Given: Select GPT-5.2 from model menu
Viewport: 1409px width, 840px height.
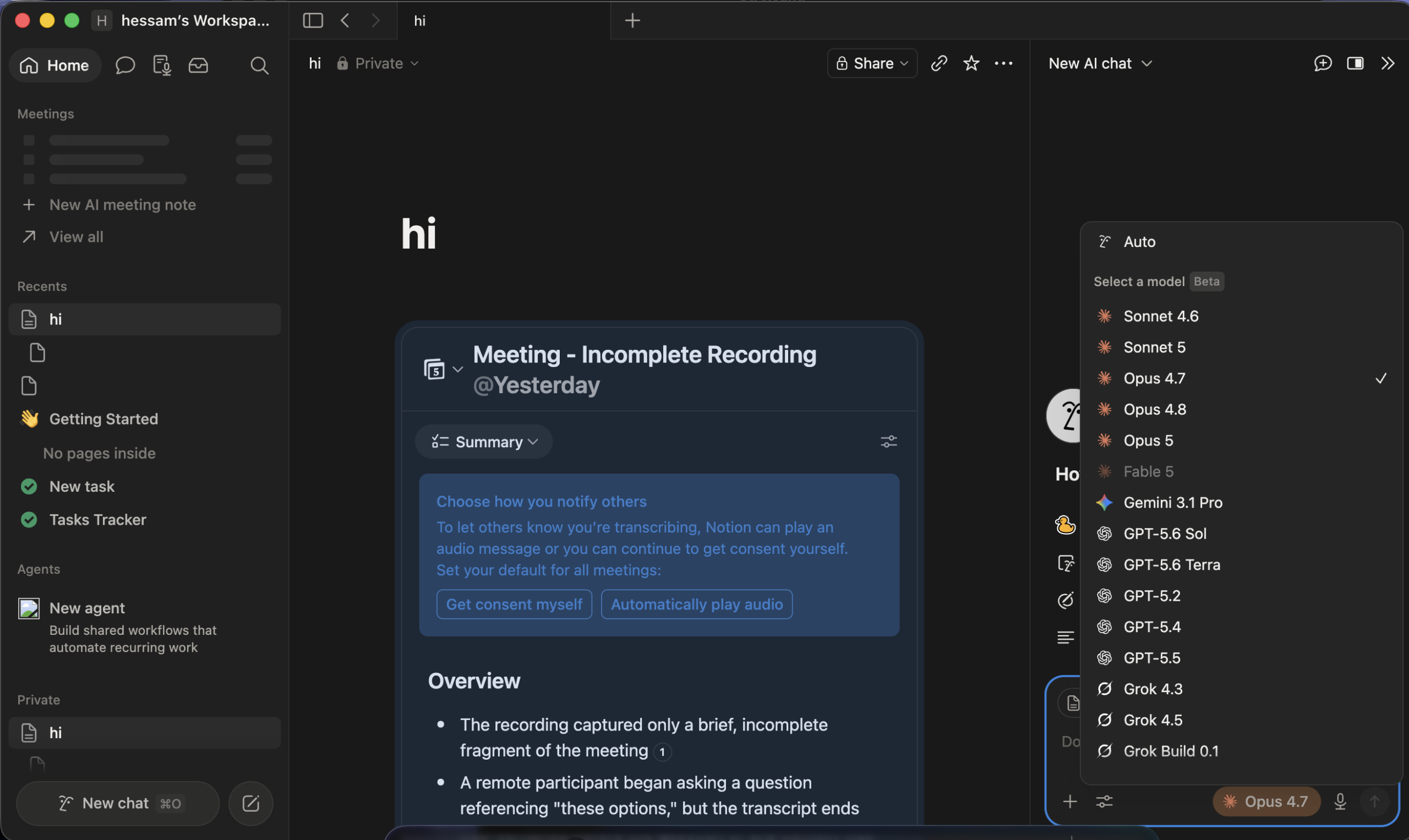Looking at the screenshot, I should click(x=1240, y=596).
